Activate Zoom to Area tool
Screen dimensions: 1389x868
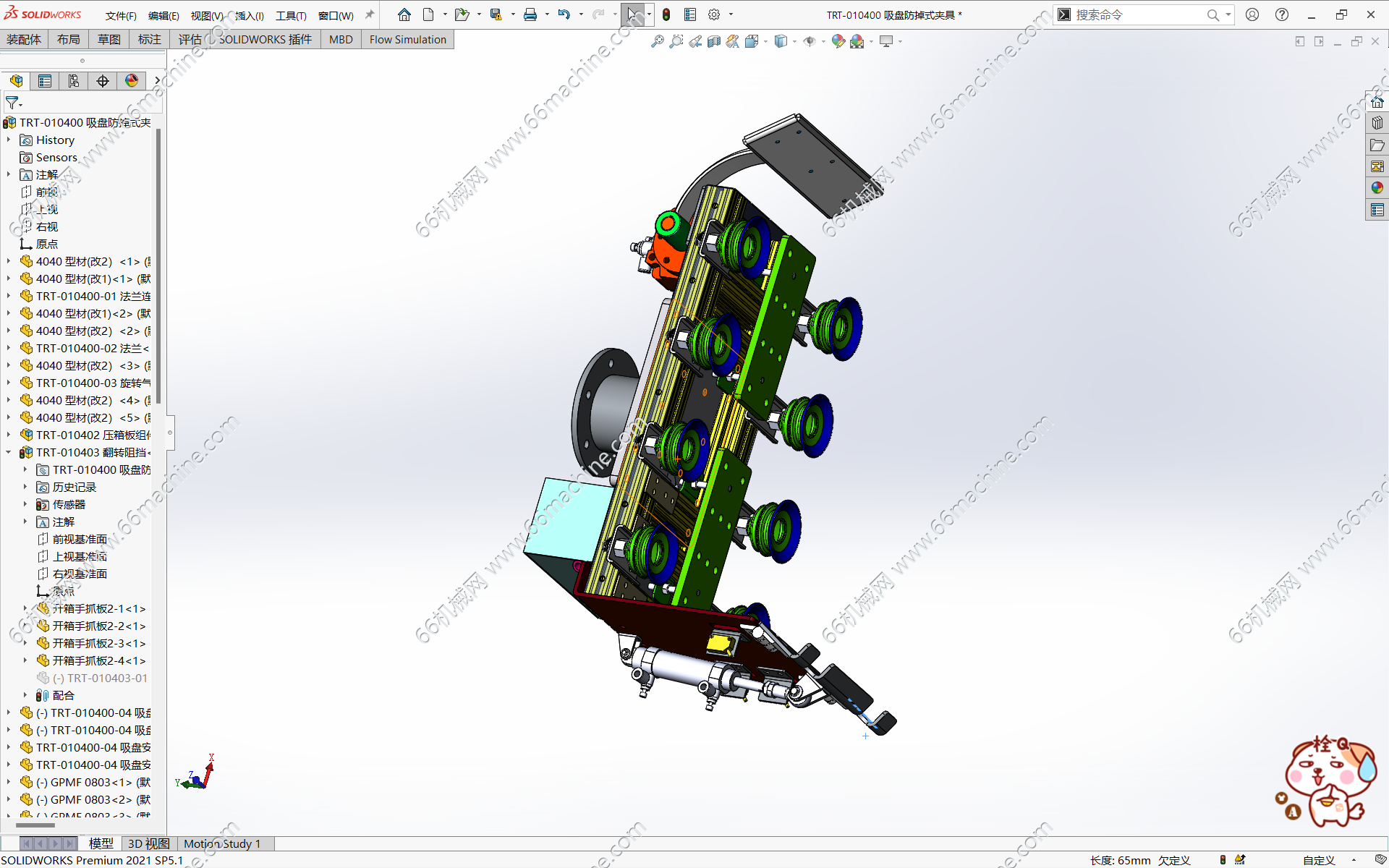676,41
